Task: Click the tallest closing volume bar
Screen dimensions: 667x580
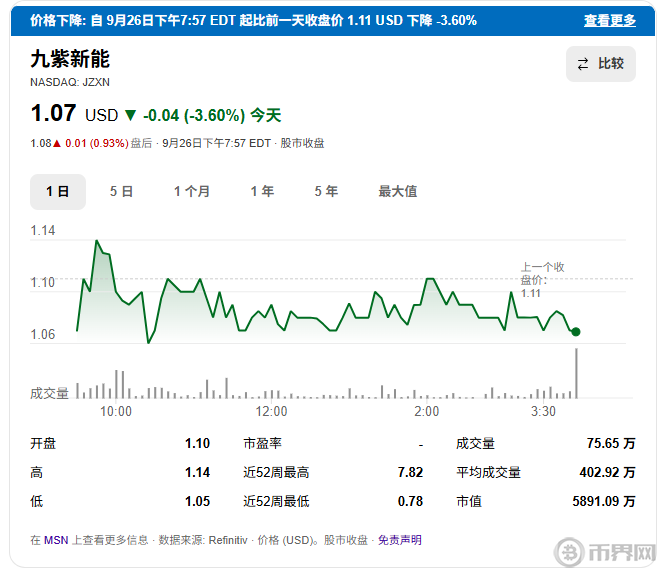Action: (x=576, y=373)
